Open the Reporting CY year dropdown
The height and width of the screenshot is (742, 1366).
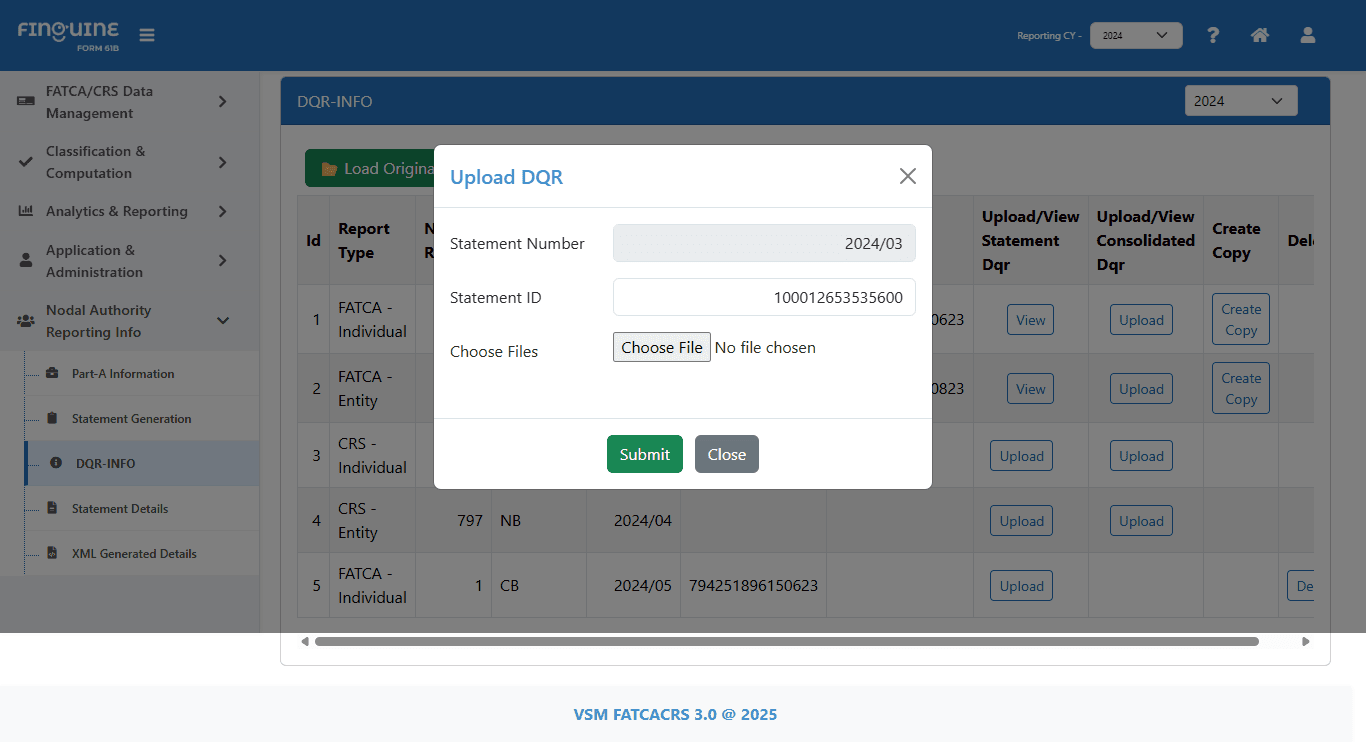[1136, 35]
